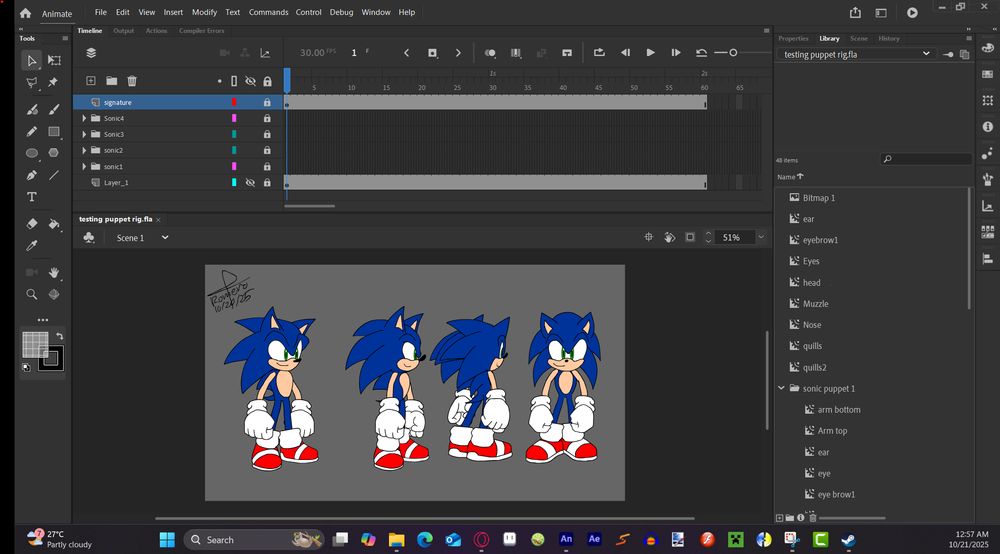Select the Eyedropper tool
This screenshot has width=1000, height=554.
[32, 246]
